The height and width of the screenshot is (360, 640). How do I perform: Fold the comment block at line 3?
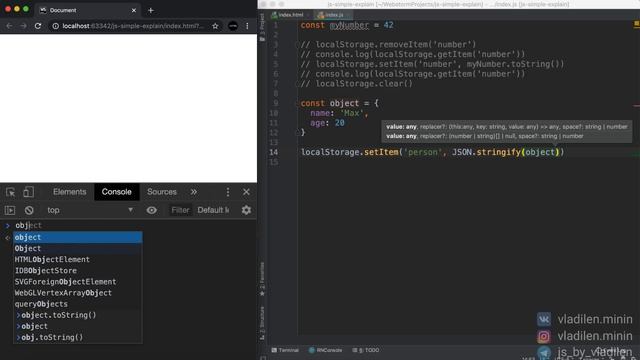297,44
